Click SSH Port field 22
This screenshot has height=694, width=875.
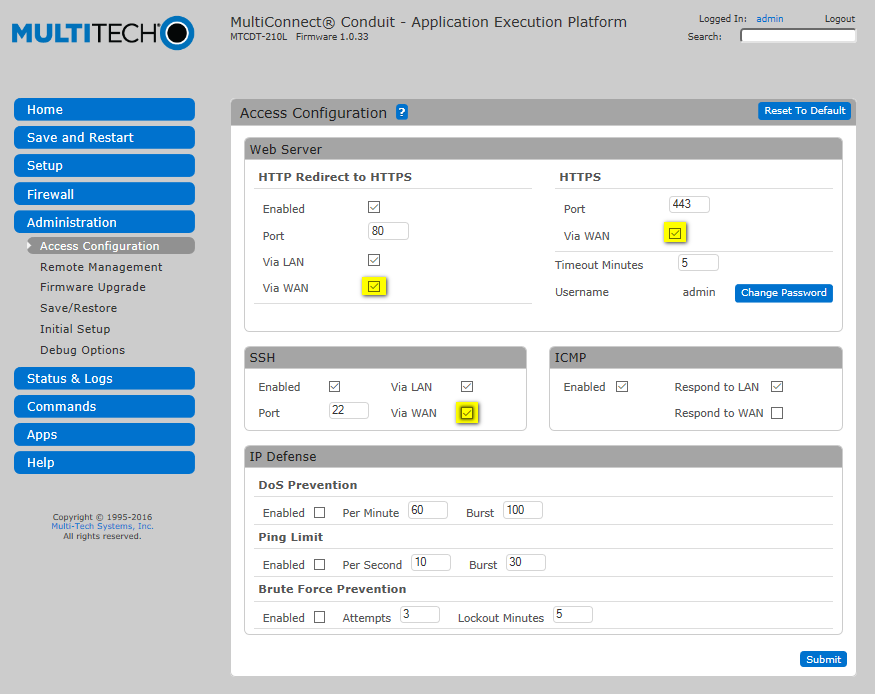point(349,410)
